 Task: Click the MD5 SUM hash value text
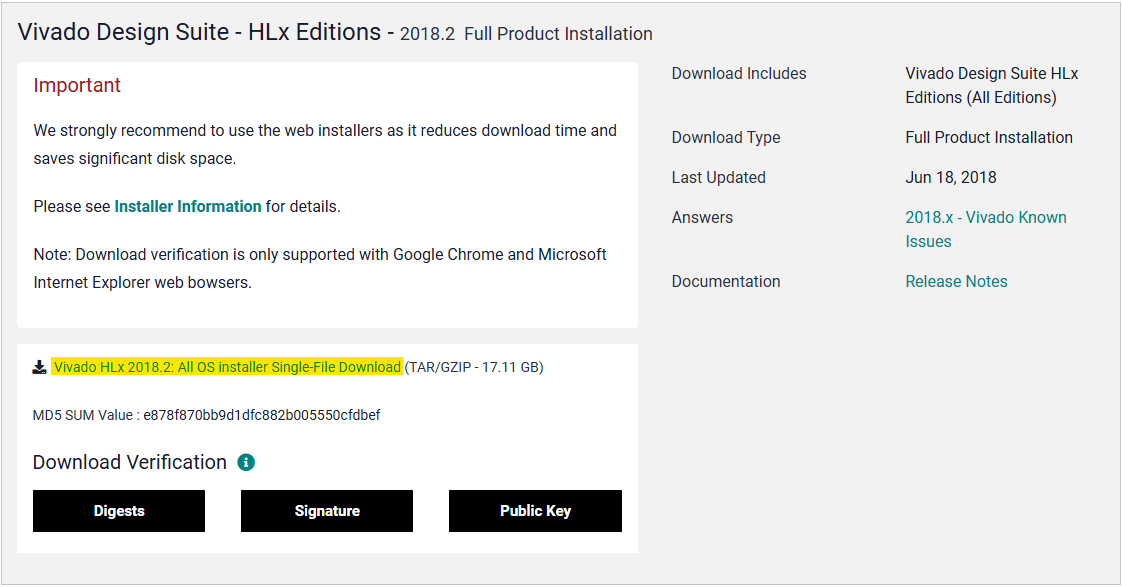[261, 415]
